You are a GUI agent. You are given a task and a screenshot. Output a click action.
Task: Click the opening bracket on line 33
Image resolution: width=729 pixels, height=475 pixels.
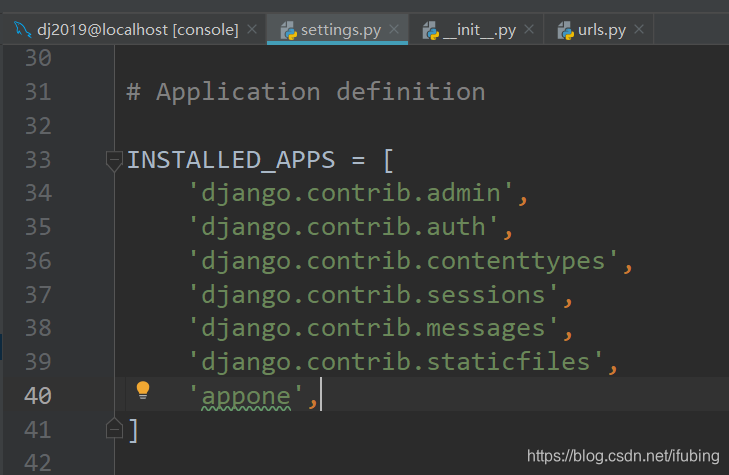click(388, 161)
